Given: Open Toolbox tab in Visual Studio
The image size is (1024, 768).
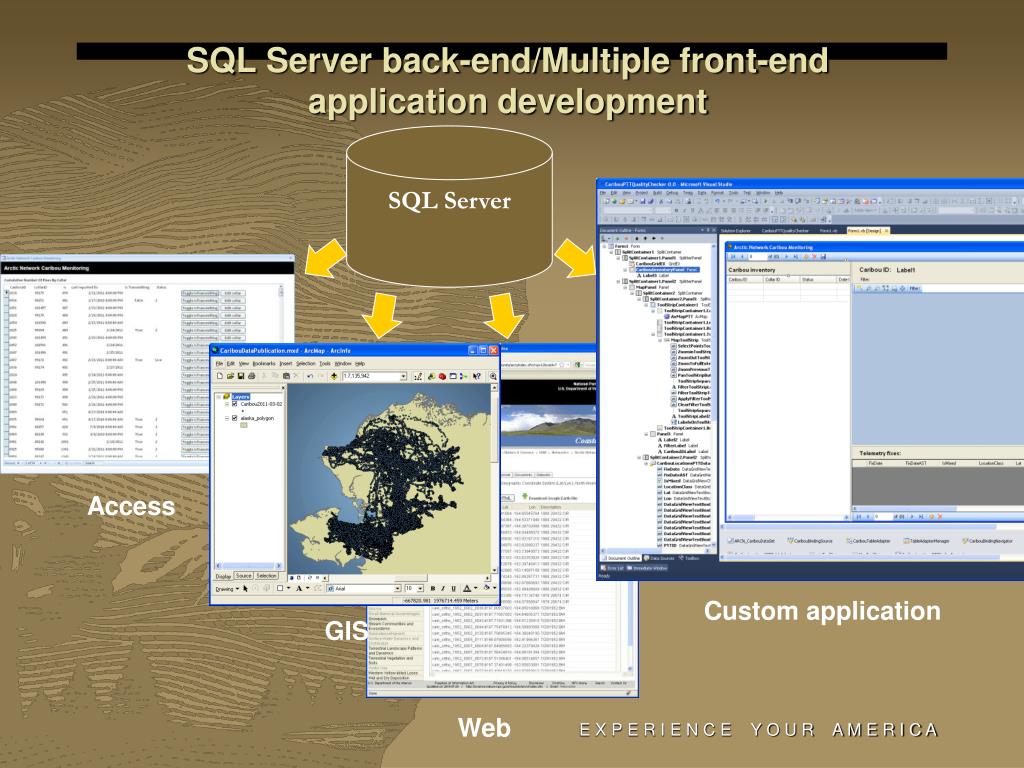Looking at the screenshot, I should click(x=689, y=558).
